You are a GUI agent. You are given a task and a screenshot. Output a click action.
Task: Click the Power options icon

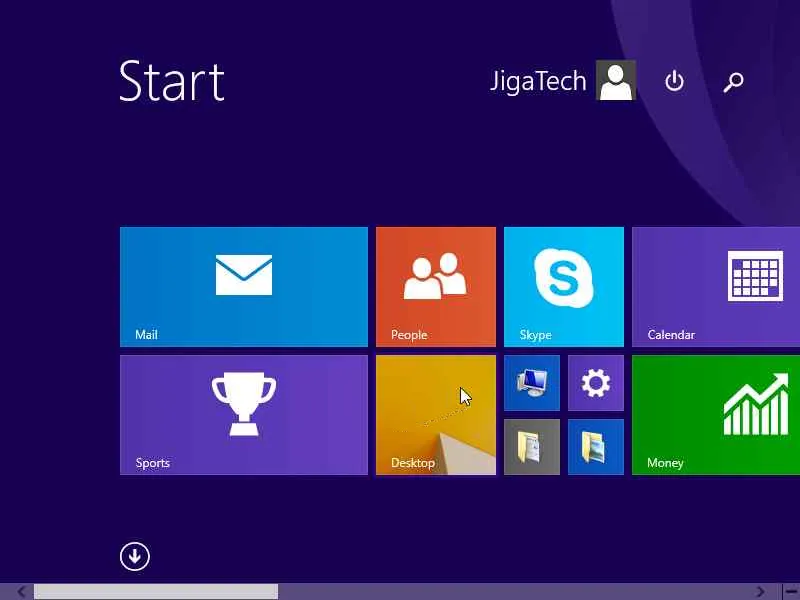pos(674,81)
